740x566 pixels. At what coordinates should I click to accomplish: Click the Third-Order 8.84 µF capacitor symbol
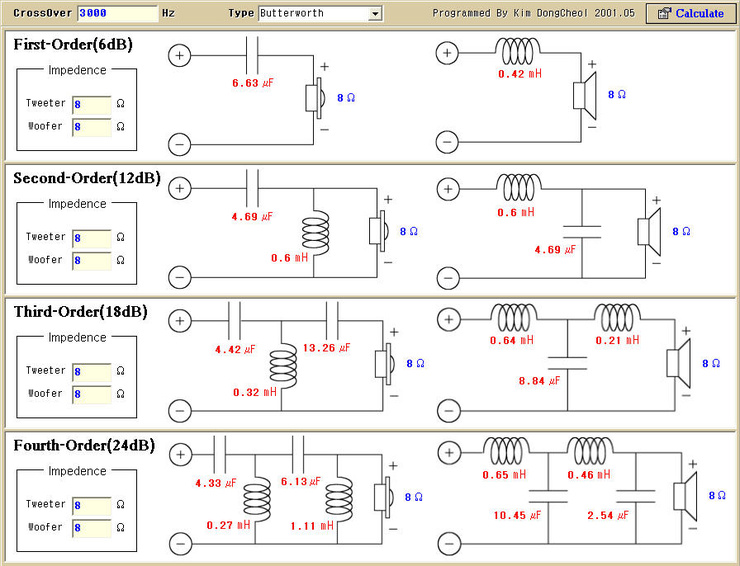point(567,363)
